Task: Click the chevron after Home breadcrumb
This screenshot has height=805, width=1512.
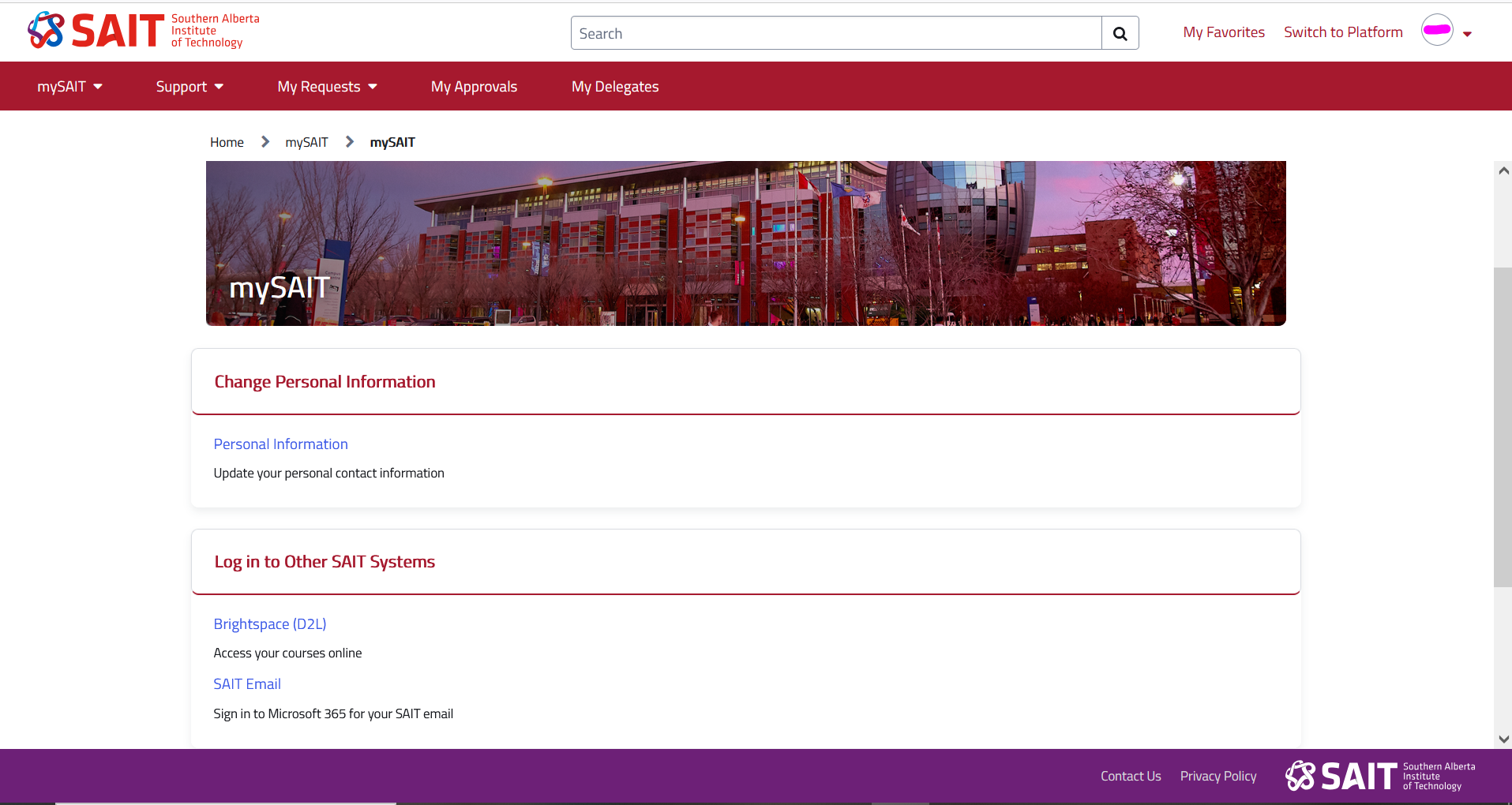Action: pos(265,142)
